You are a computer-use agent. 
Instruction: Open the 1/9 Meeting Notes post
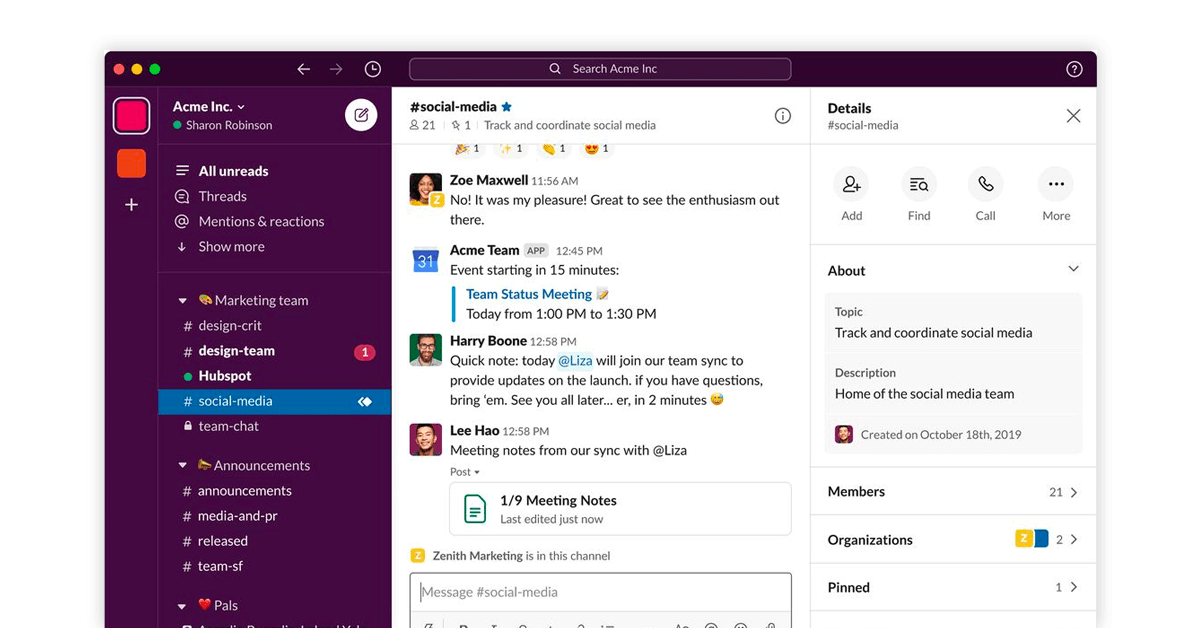620,509
